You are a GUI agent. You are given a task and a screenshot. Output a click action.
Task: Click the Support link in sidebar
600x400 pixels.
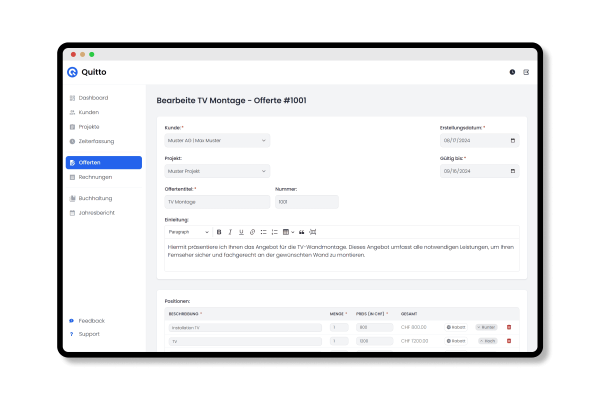[89, 334]
